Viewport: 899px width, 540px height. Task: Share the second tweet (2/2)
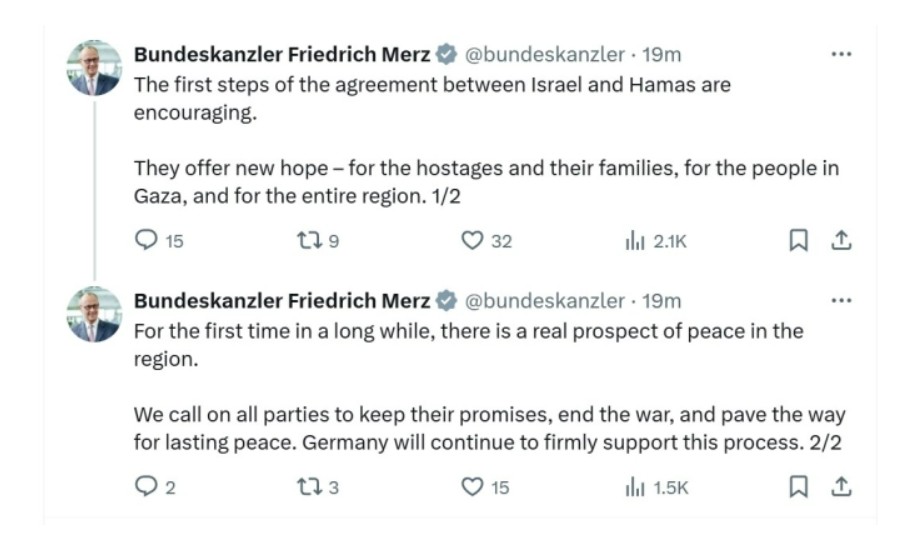(x=842, y=487)
